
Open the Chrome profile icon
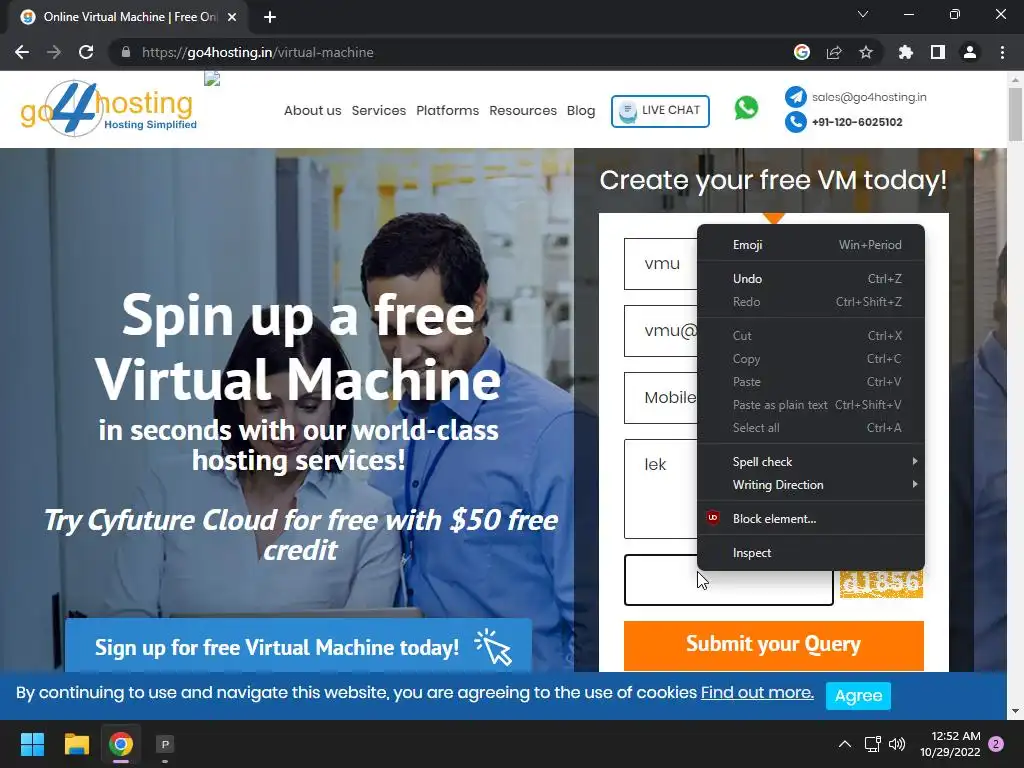point(970,52)
